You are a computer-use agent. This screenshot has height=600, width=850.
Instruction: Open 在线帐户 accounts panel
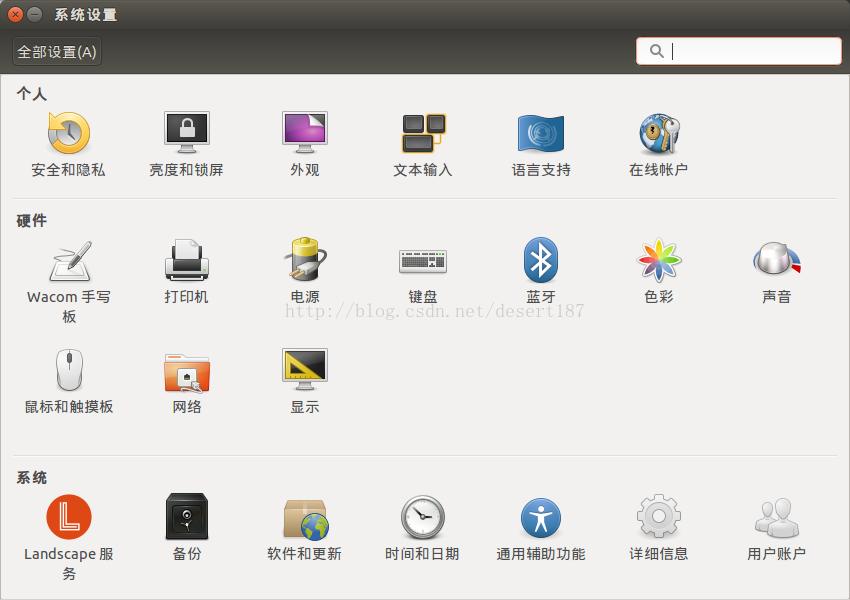[658, 140]
